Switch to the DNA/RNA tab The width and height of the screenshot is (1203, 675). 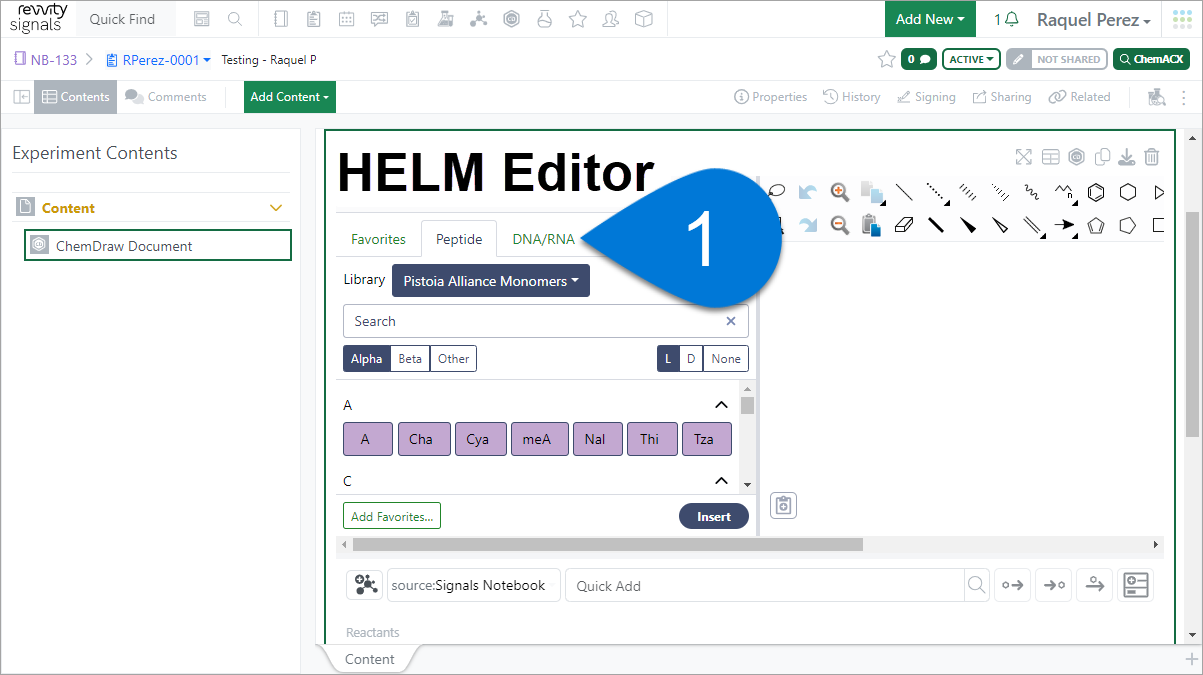[x=544, y=239]
